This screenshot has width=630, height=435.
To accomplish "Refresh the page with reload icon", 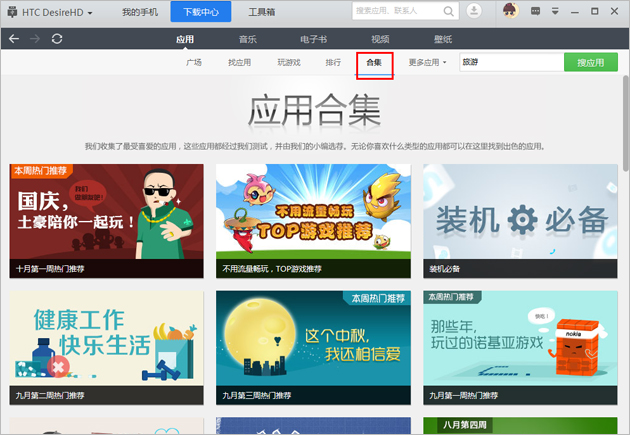I will [57, 39].
